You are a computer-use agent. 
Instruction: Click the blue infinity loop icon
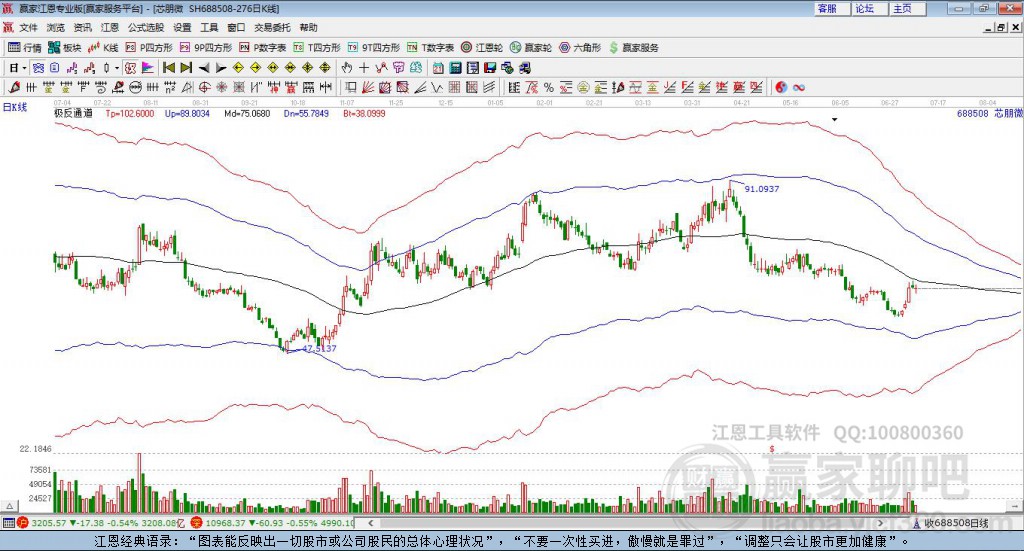(799, 87)
